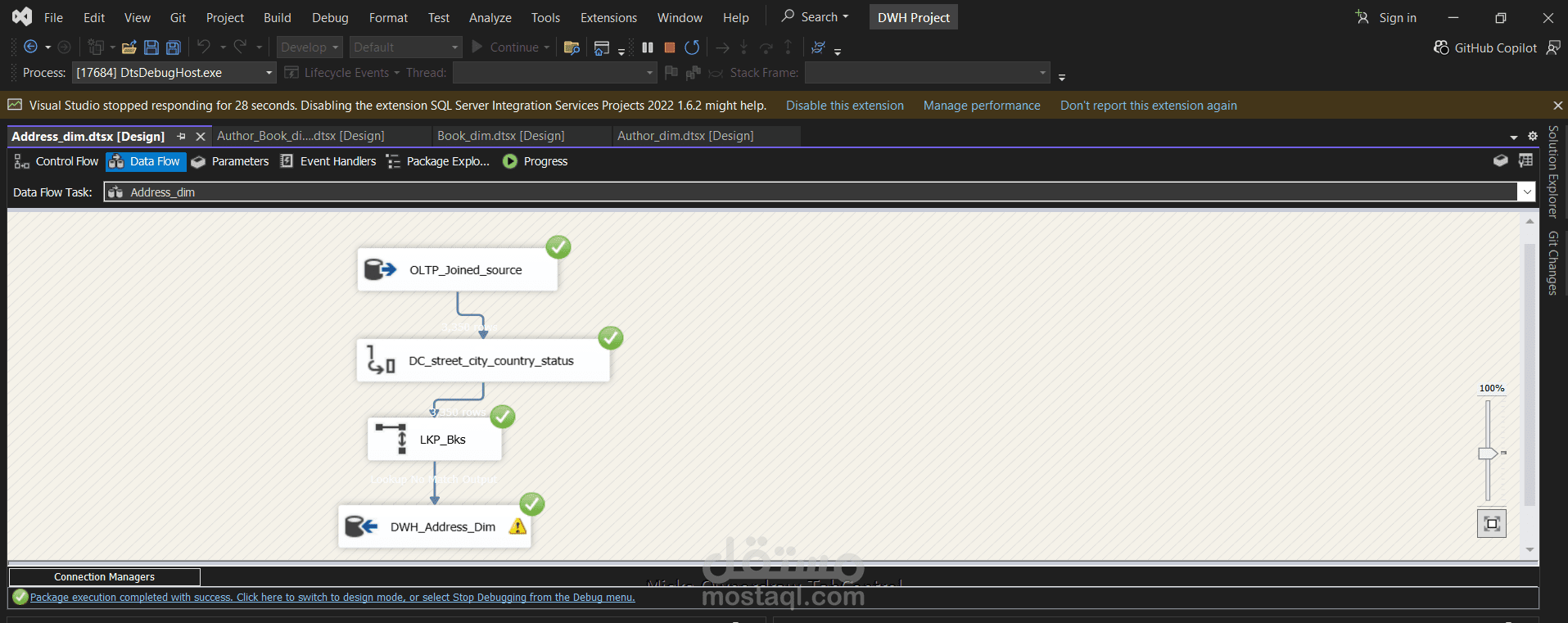Open the Develop configuration dropdown
1568x623 pixels.
[310, 47]
